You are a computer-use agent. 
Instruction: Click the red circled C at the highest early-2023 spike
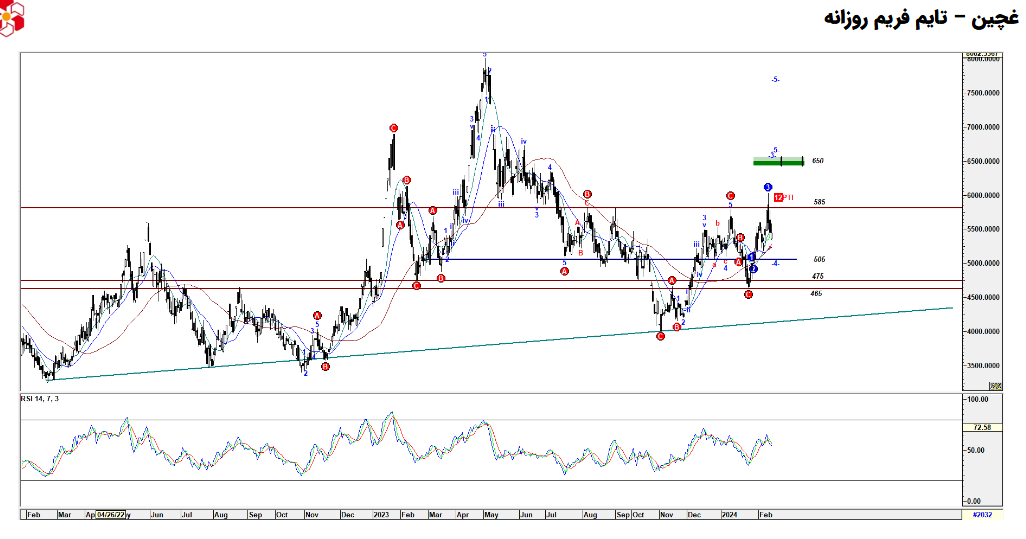coord(394,128)
